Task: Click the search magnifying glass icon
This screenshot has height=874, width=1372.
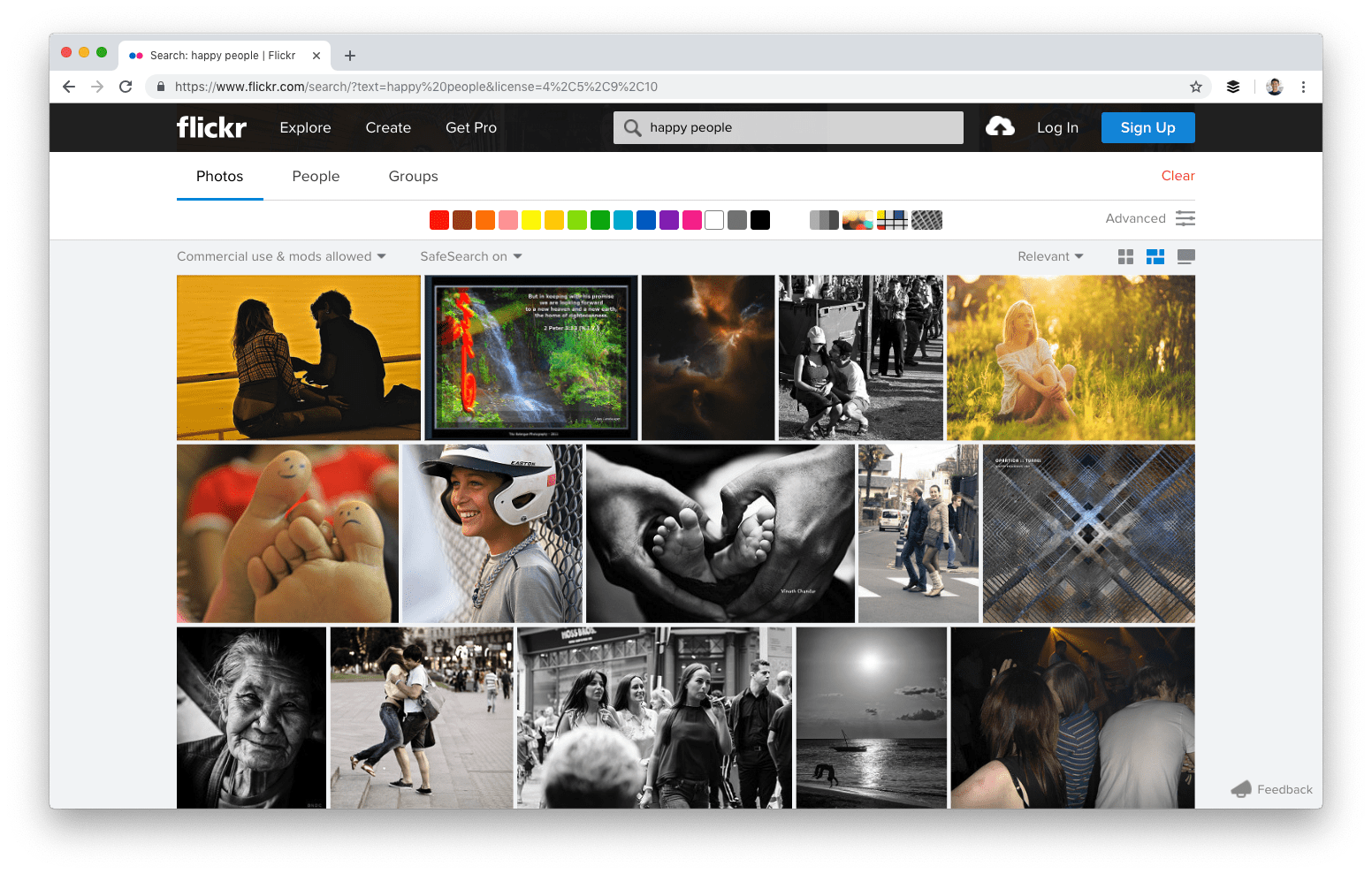Action: tap(632, 127)
